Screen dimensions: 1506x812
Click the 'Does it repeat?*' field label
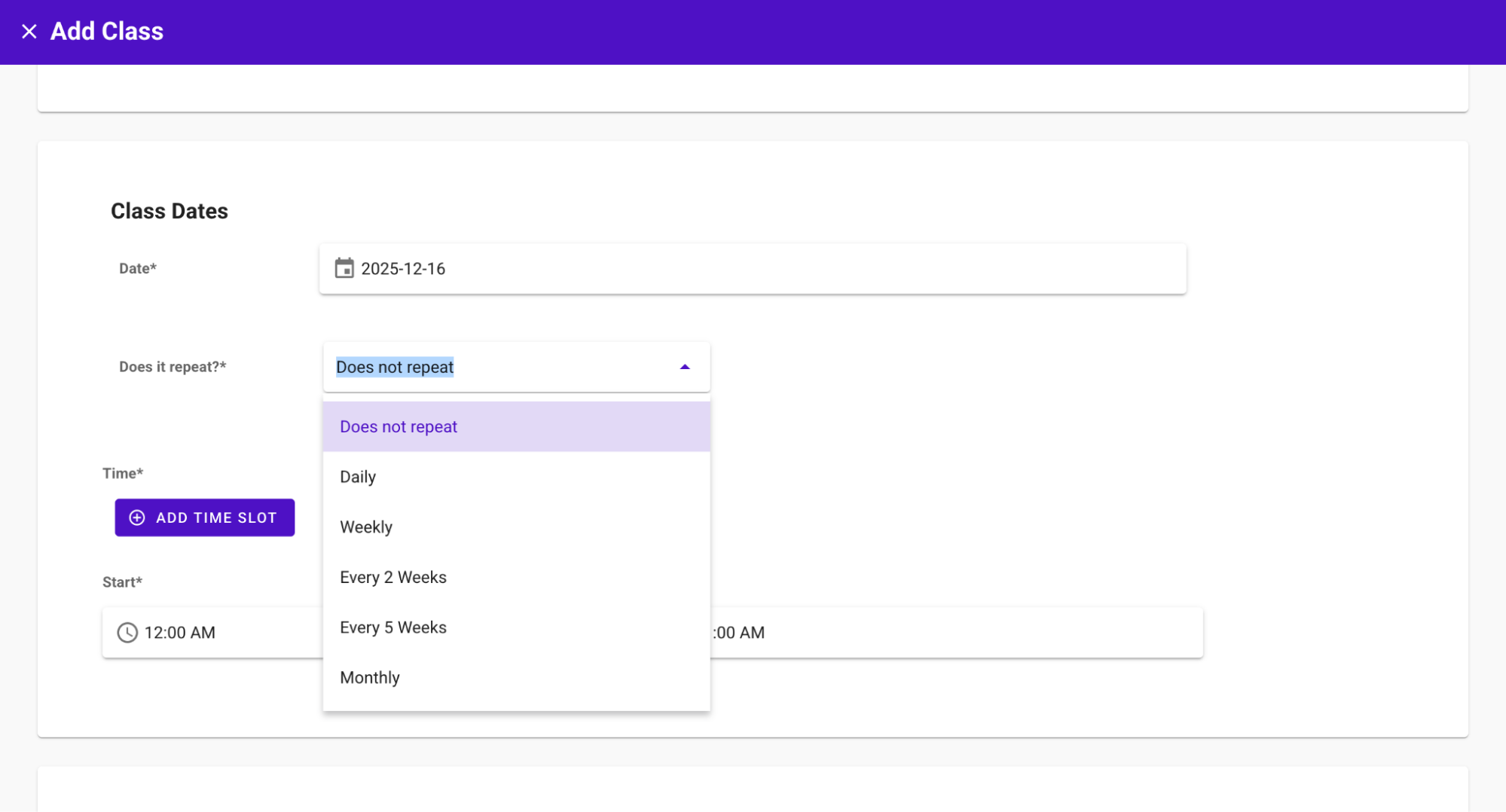coord(173,368)
